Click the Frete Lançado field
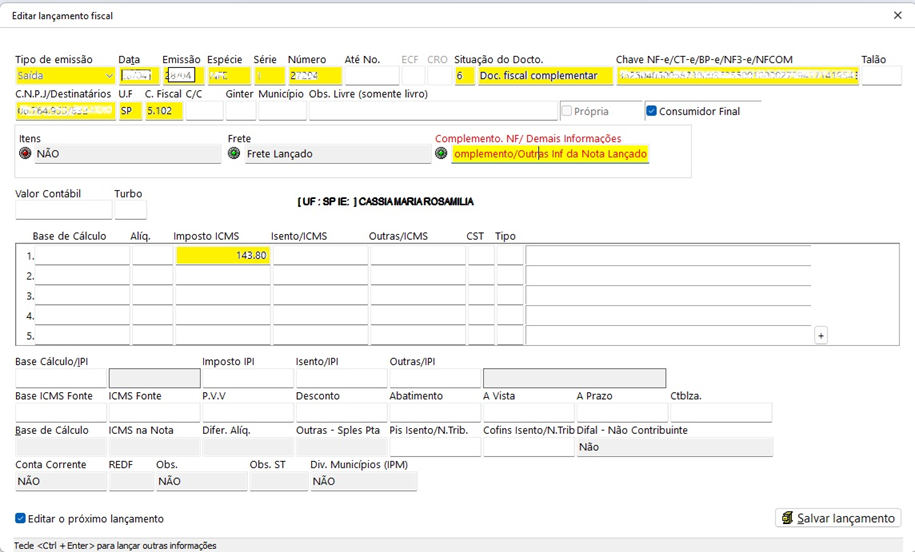 click(x=338, y=154)
